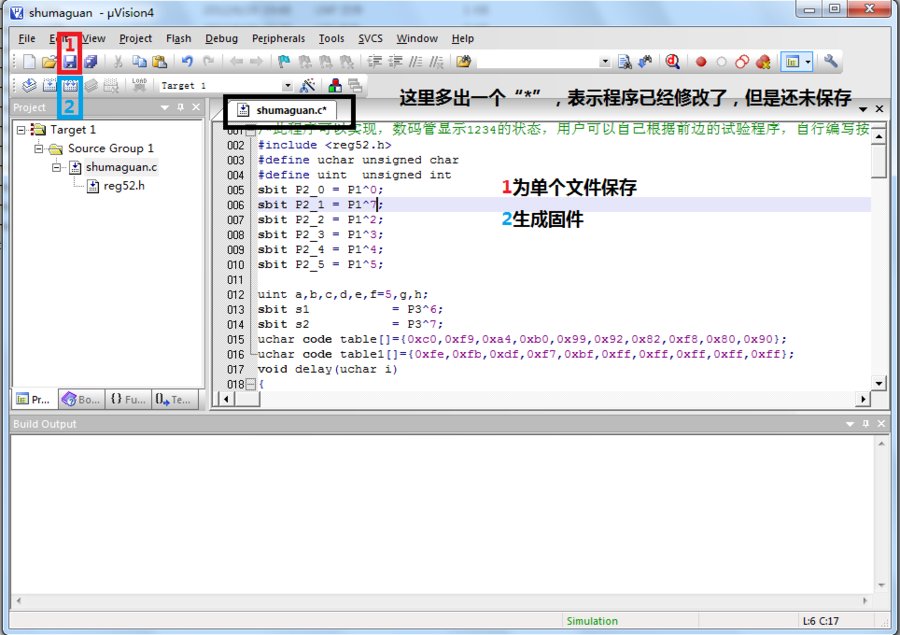
Task: Click Simulation in the status bar
Action: 595,621
